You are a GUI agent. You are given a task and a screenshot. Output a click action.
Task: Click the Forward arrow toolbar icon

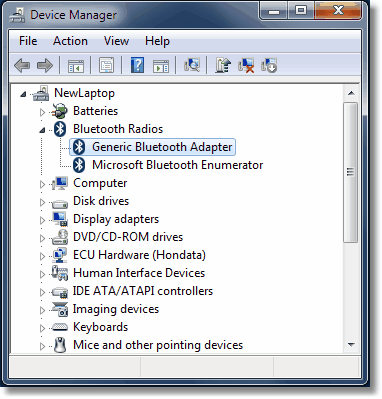pos(45,65)
